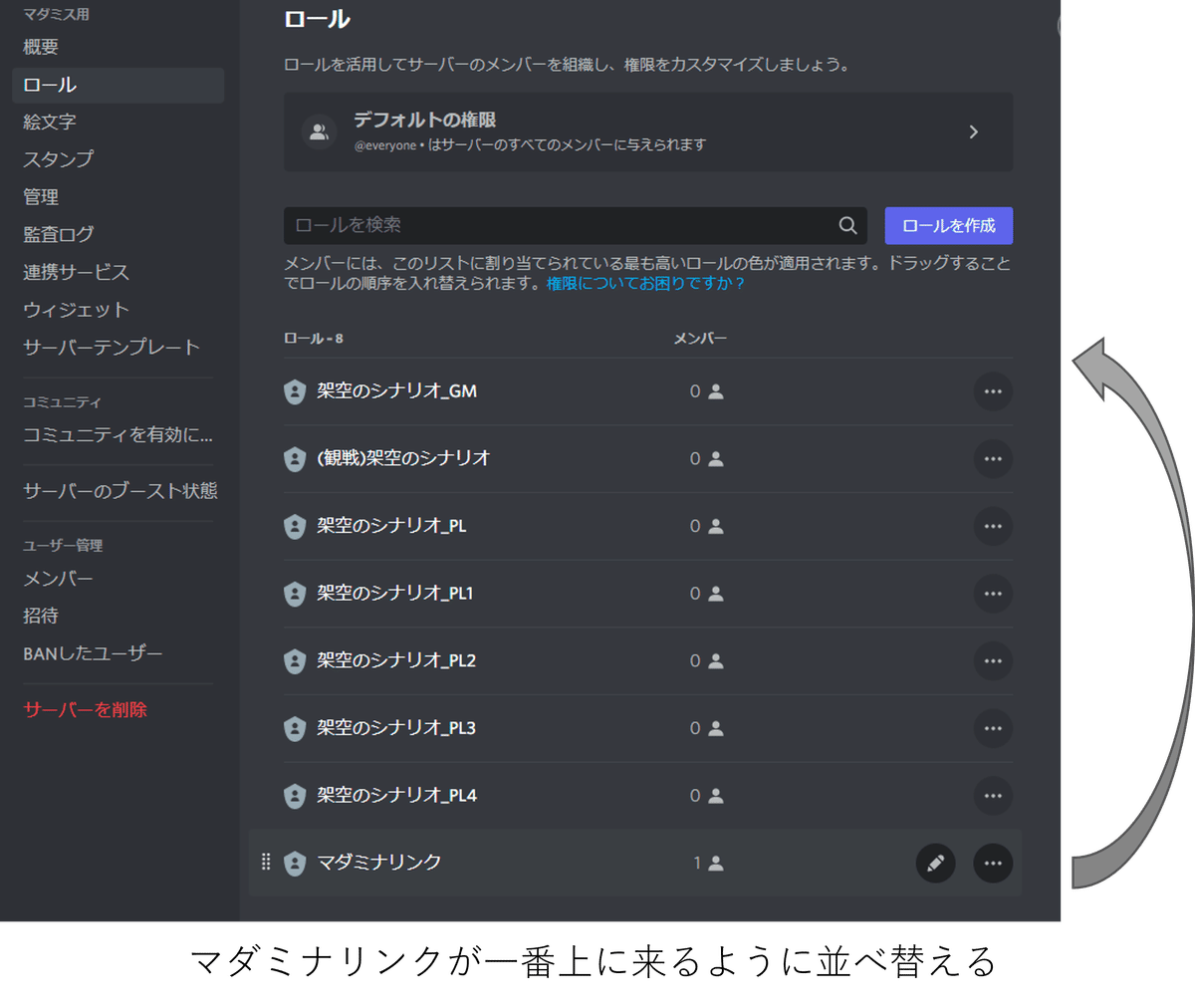This screenshot has height=1008, width=1195.
Task: Click the pencil edit icon for マダミナリンク
Action: click(x=935, y=864)
